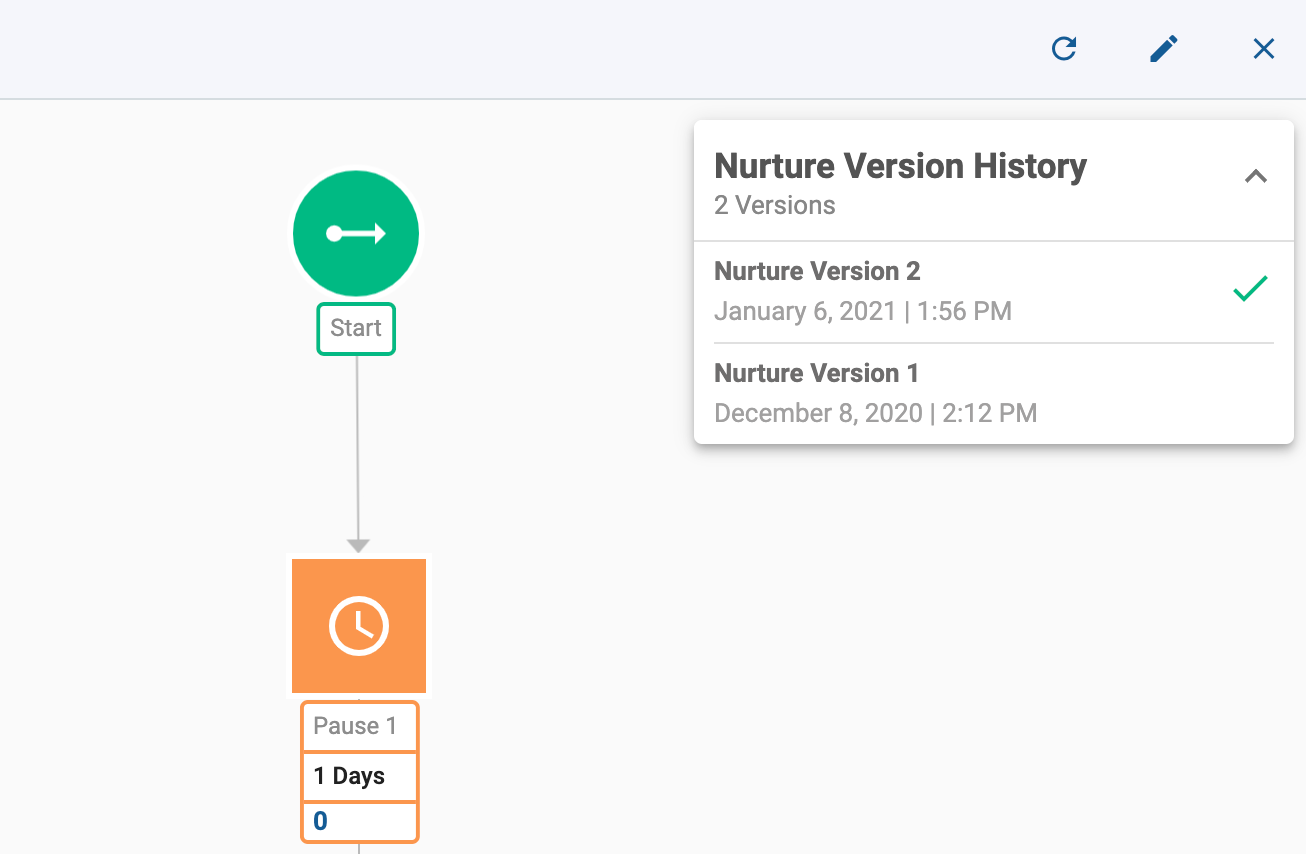Click the arrowhead connector above the Pause node
1306x854 pixels.
[x=358, y=546]
